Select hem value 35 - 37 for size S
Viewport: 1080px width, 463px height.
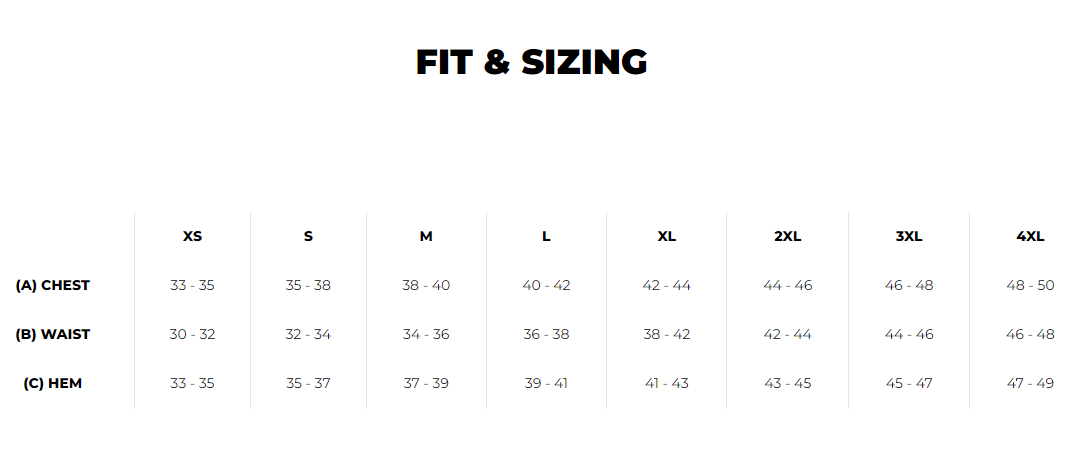[308, 383]
